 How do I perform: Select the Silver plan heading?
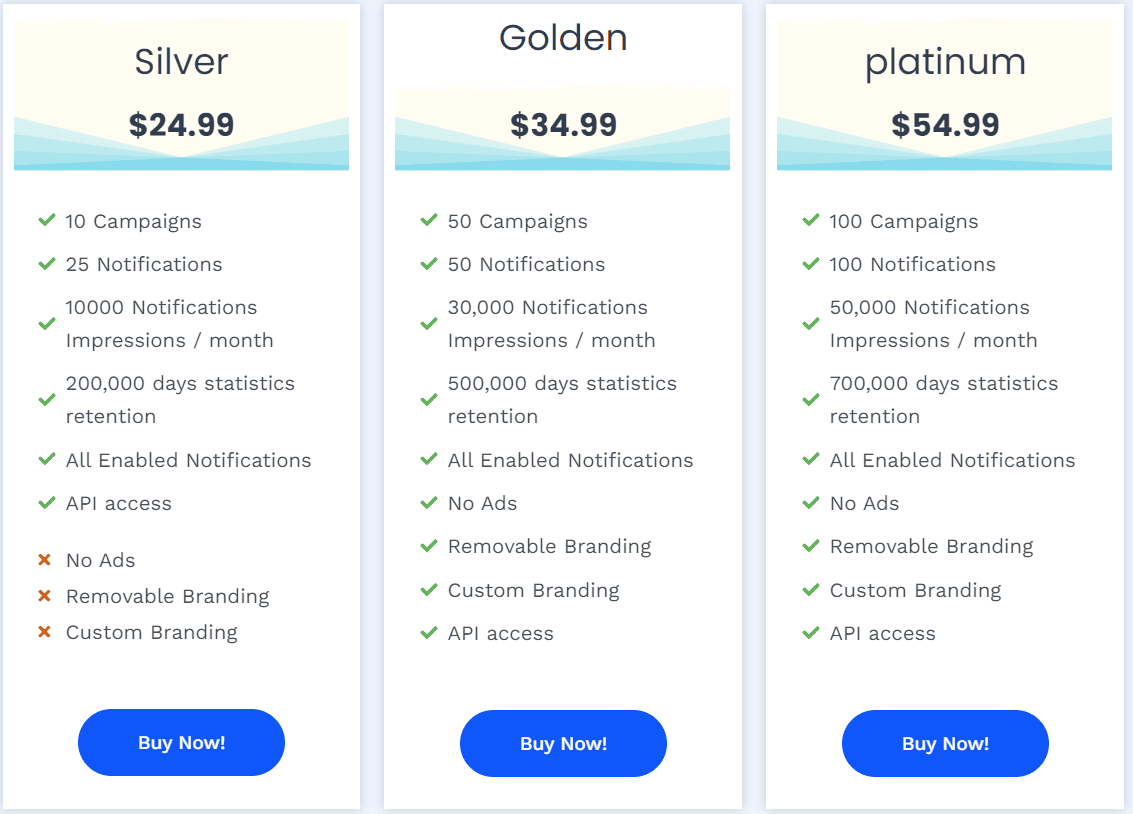(181, 61)
